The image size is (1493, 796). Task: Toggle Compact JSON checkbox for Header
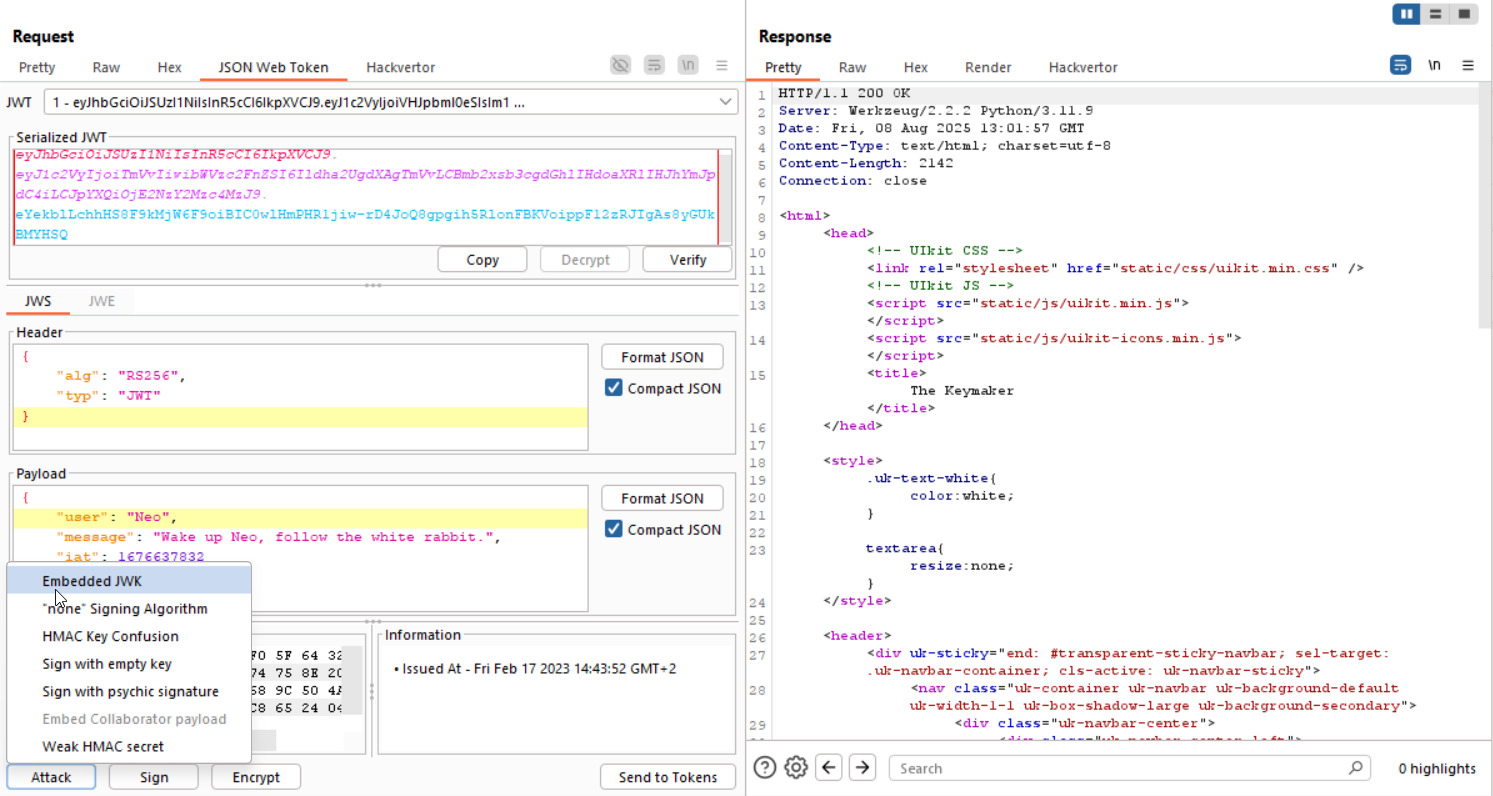coord(614,388)
